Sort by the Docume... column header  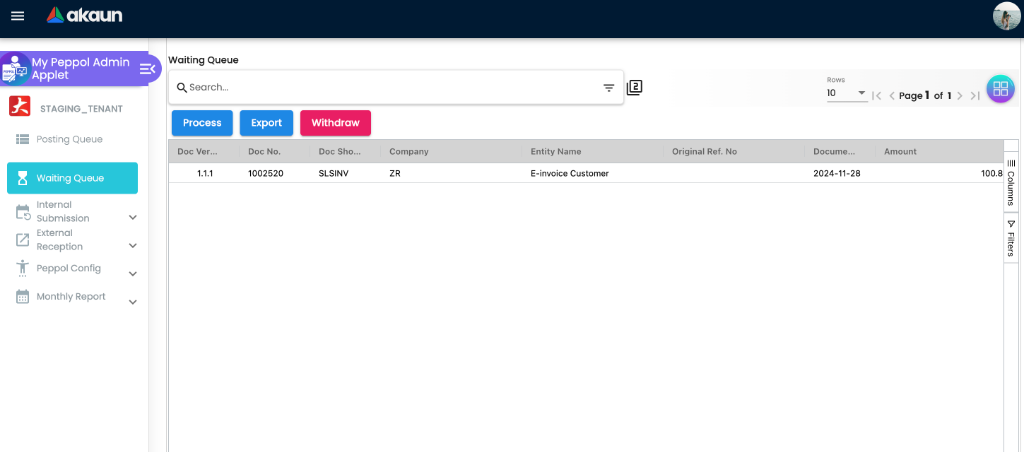pyautogui.click(x=840, y=152)
